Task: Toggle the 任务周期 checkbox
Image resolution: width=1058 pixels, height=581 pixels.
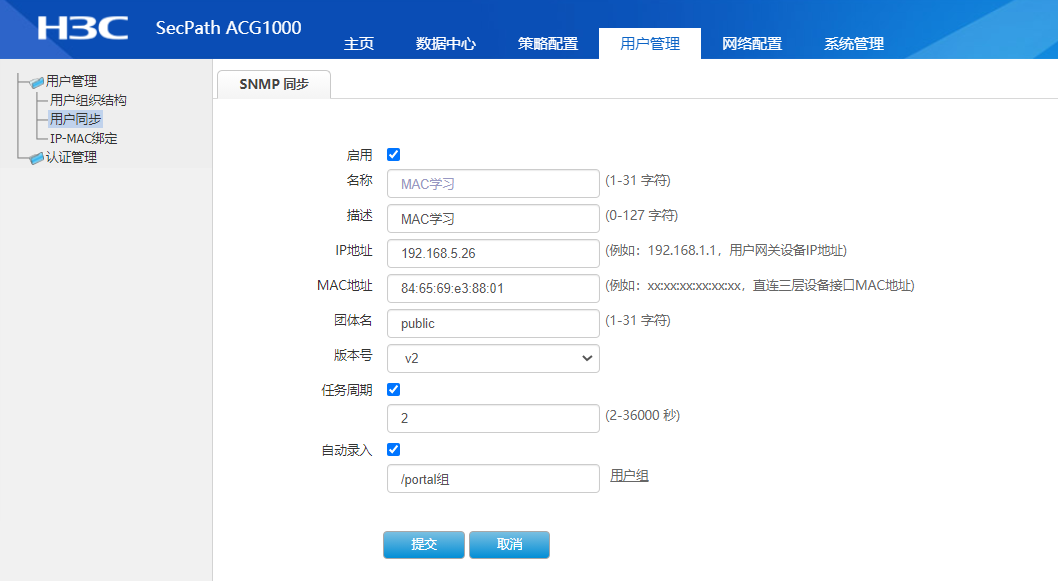Action: (x=393, y=389)
